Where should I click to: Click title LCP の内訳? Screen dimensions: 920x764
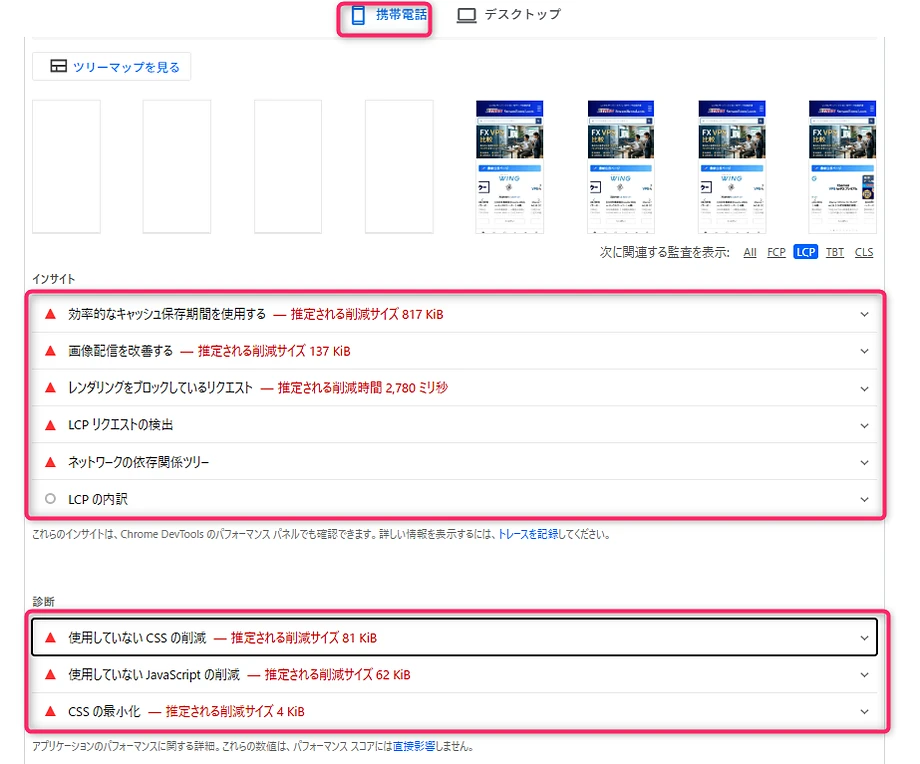[98, 499]
